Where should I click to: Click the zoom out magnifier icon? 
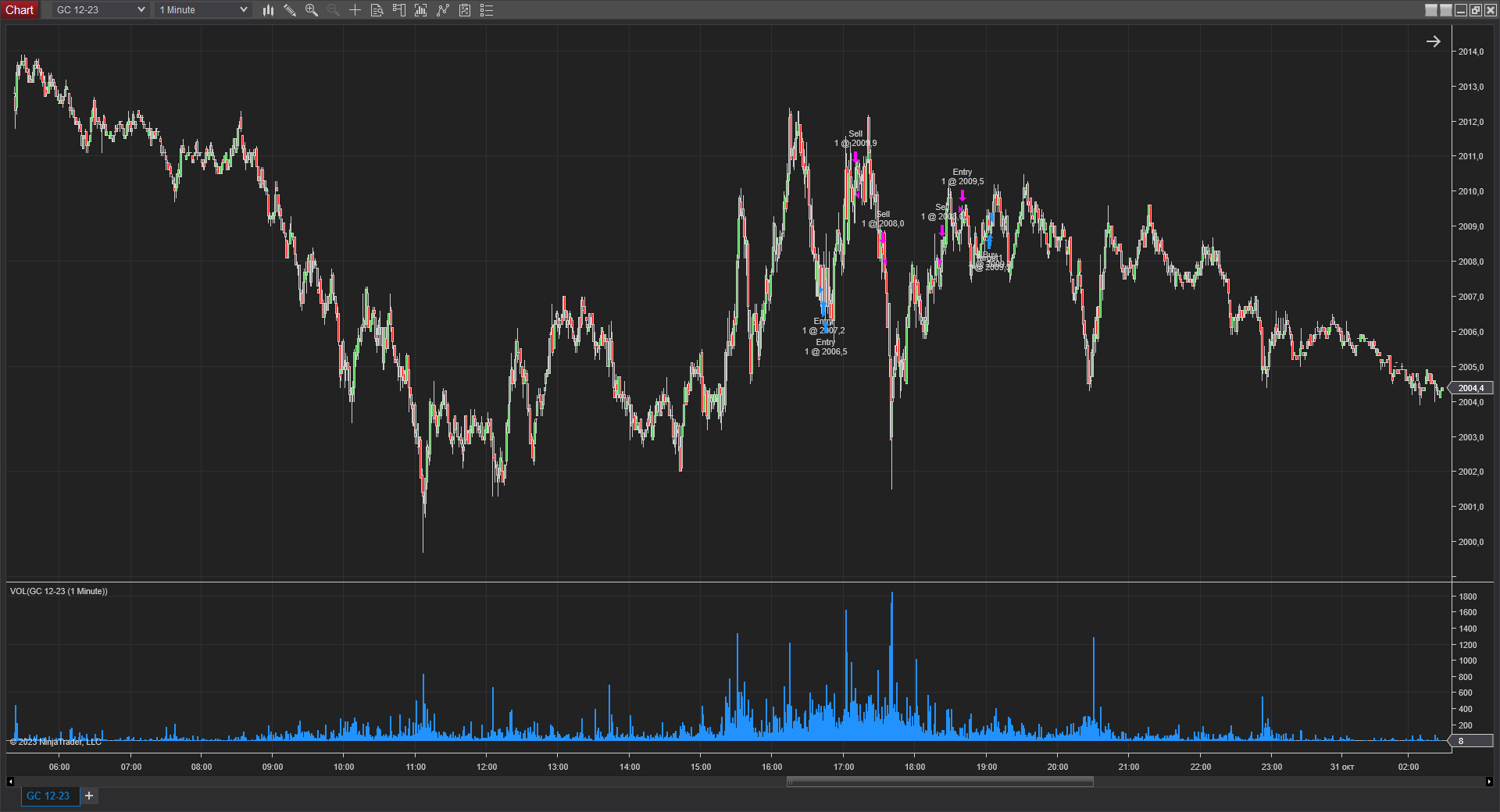click(334, 10)
